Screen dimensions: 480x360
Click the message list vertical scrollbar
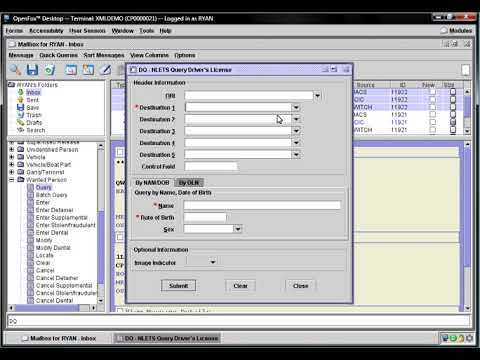467,111
